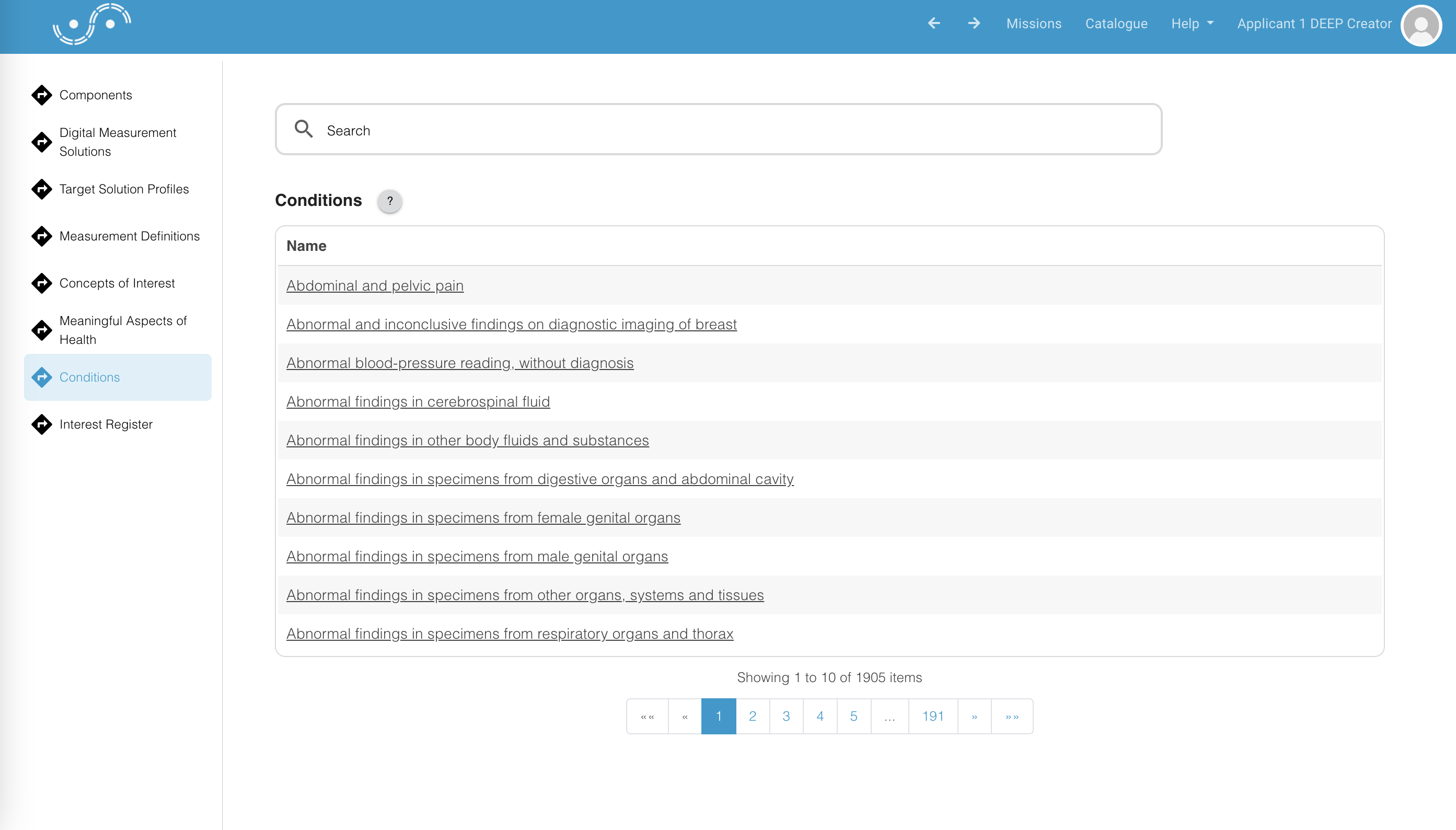Open findings in specimens from female genital organs

[483, 518]
